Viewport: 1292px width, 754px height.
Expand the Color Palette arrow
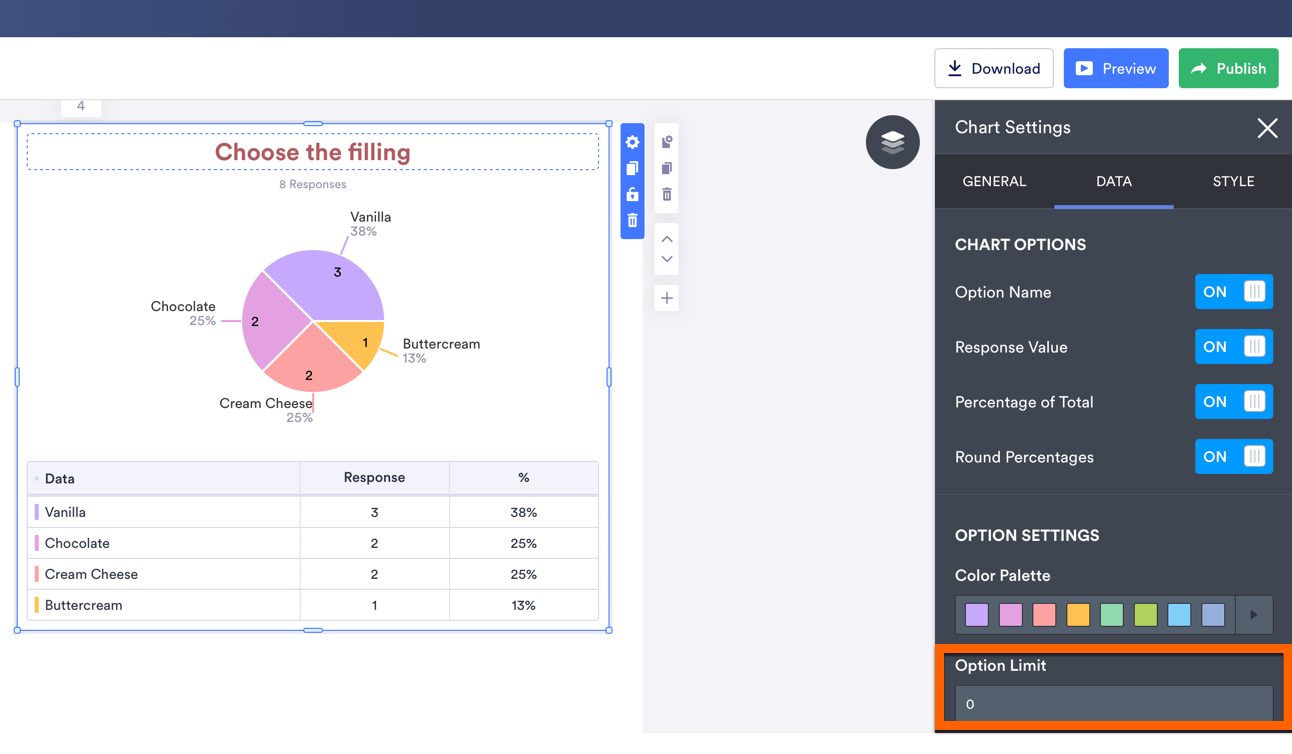pyautogui.click(x=1254, y=615)
